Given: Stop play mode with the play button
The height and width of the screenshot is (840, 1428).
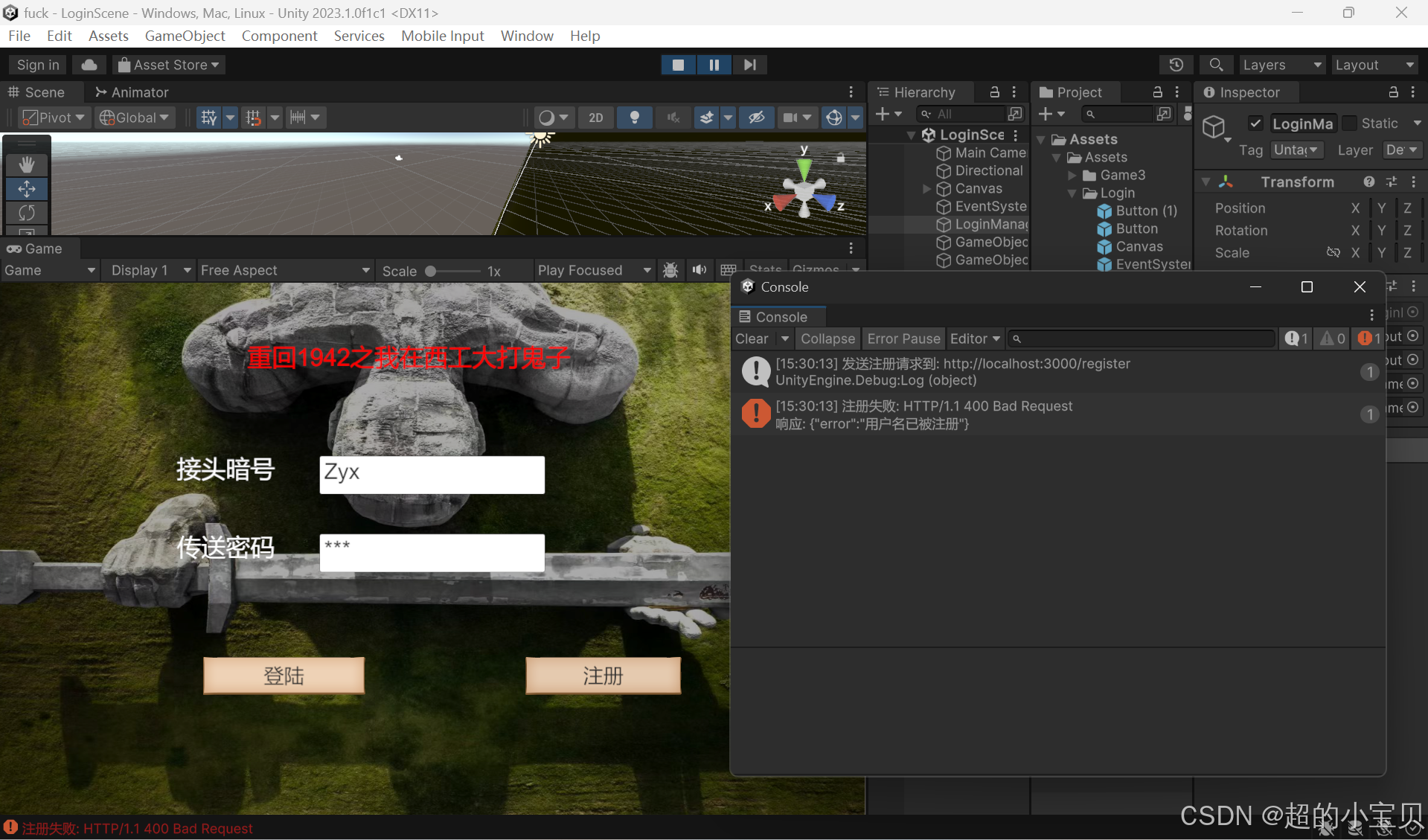Looking at the screenshot, I should pyautogui.click(x=679, y=65).
